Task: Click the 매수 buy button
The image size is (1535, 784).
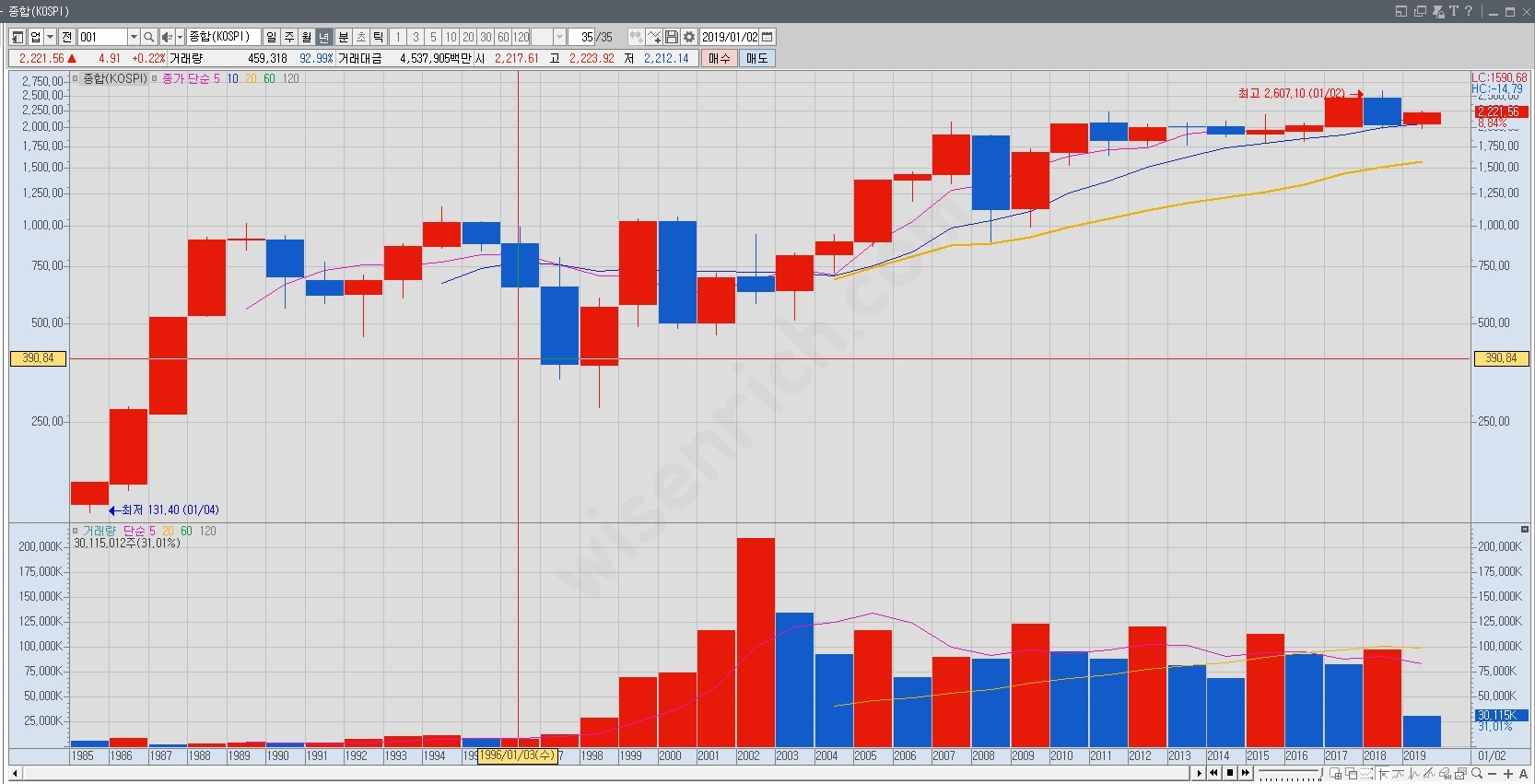Action: 719,58
